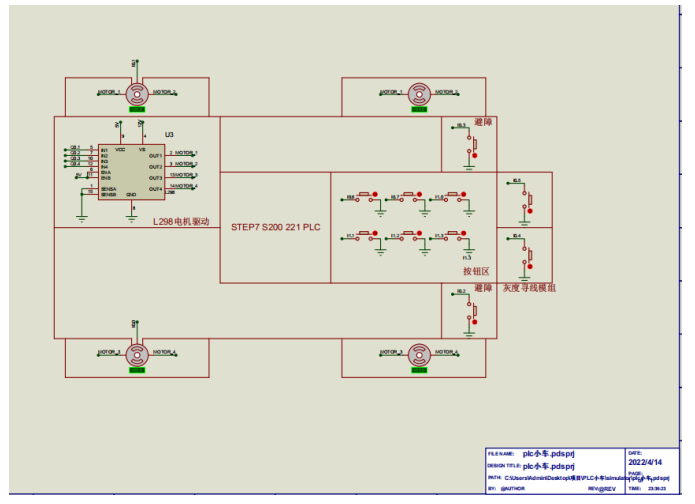Click the OUT4 MOTOR_4 terminal on L298
This screenshot has width=695, height=504.
[185, 186]
